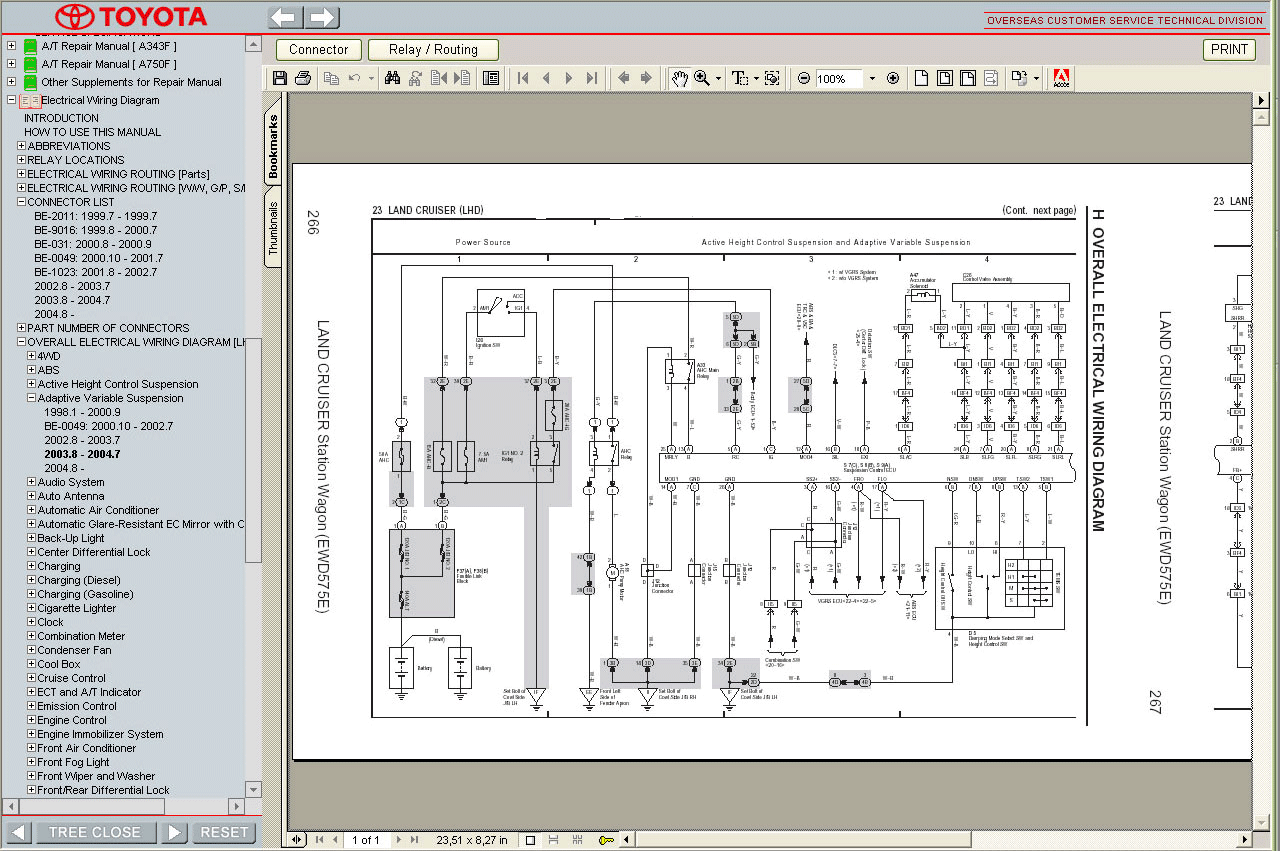The image size is (1280, 851).
Task: Open the Text Select tool dropdown arrow
Action: point(756,78)
